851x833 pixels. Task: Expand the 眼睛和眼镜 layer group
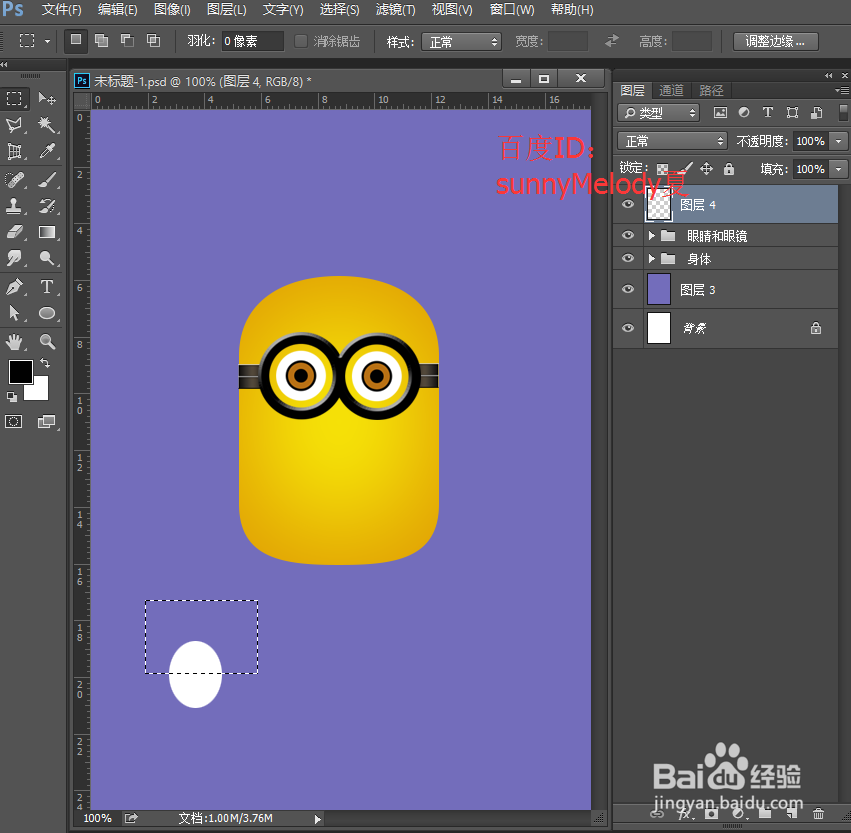tap(652, 236)
